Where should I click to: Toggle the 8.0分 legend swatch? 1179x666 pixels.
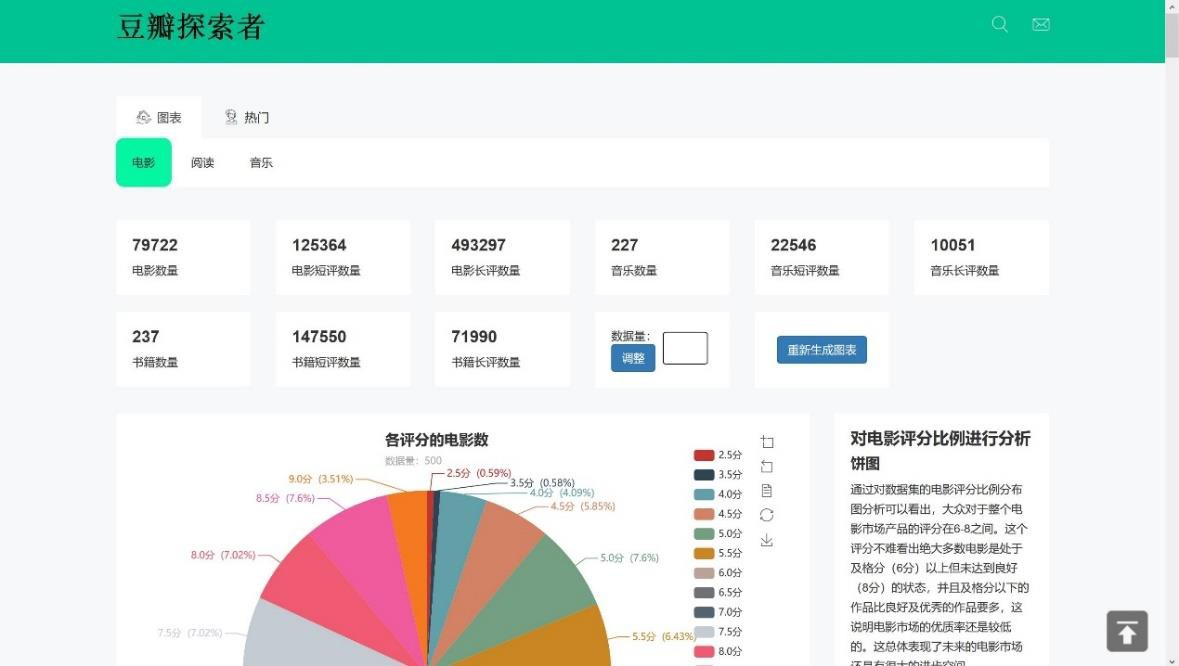coord(704,652)
